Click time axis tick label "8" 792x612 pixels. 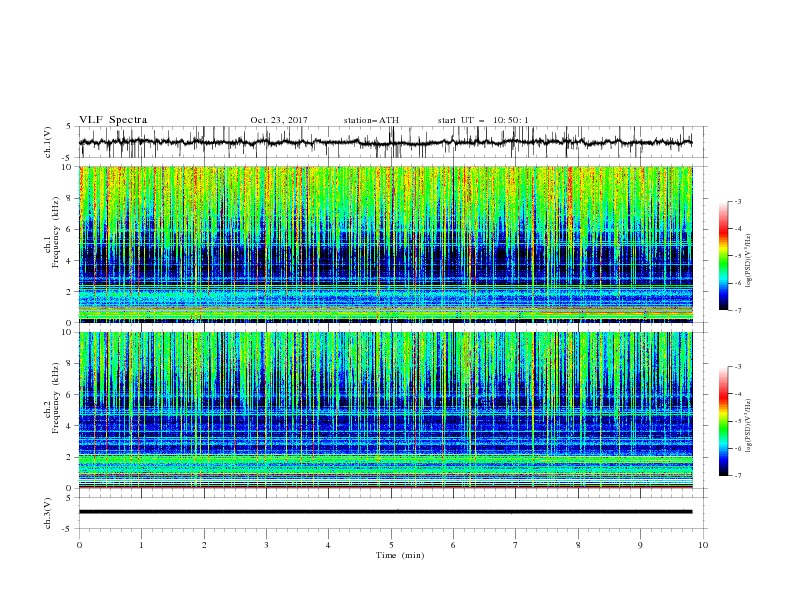click(x=578, y=545)
